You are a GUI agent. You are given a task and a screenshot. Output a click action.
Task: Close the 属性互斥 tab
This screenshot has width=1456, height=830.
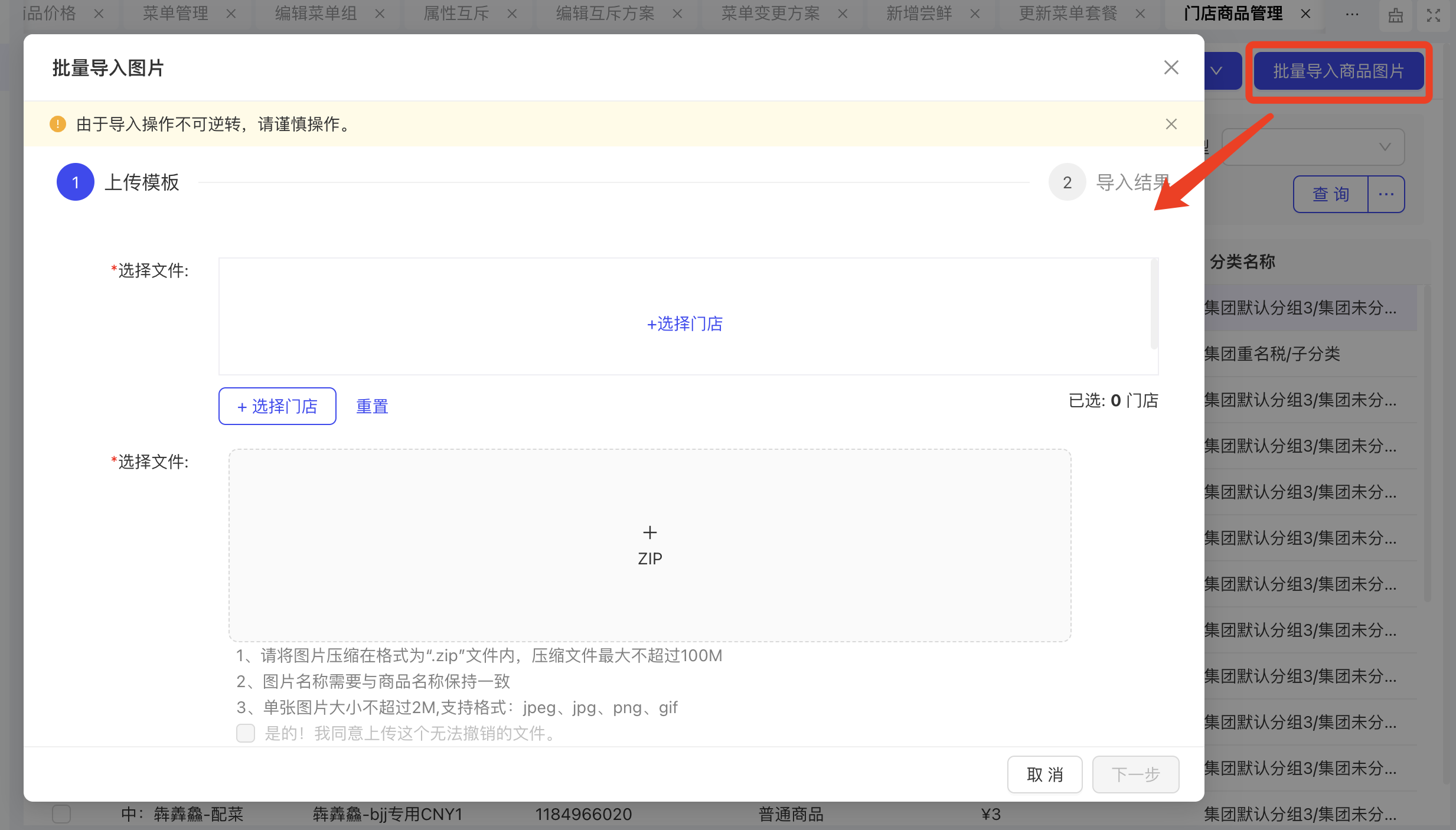[x=512, y=14]
